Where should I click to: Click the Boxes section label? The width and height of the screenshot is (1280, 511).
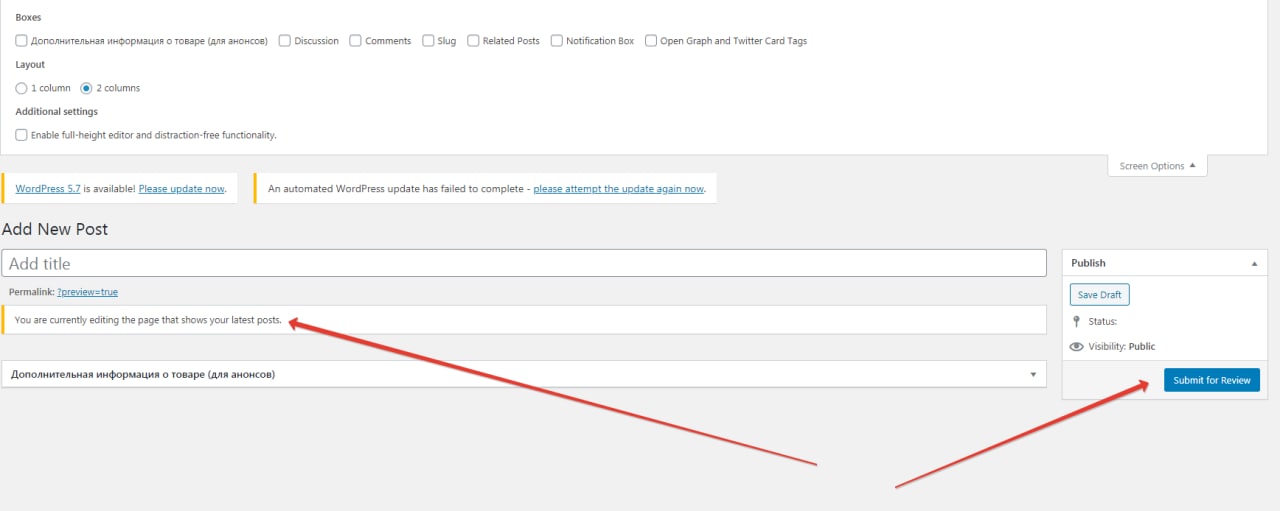click(29, 18)
